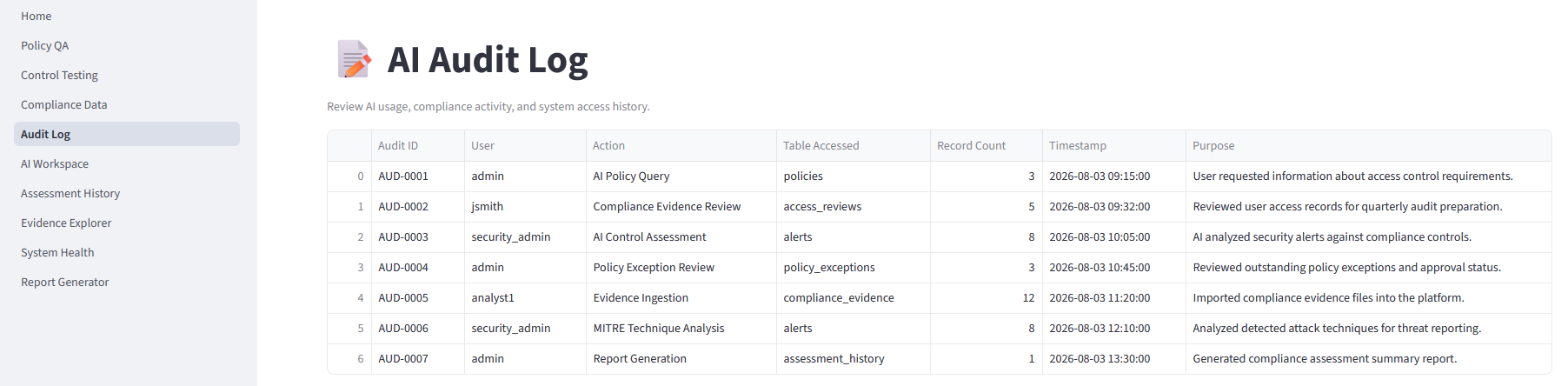Open System Health page

[127, 252]
